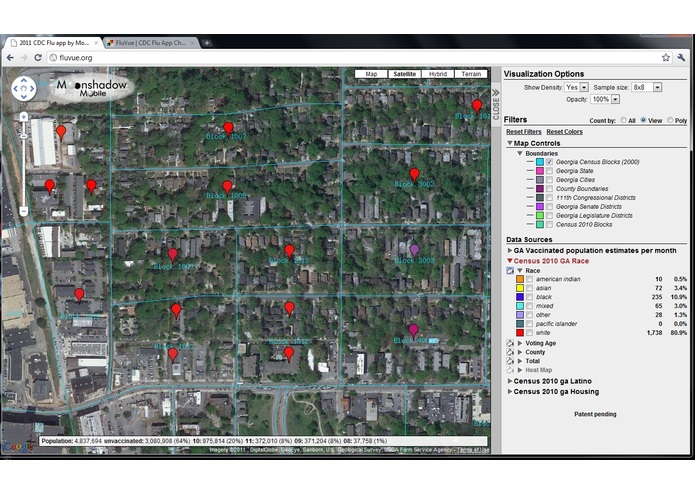This screenshot has height=494, width=695.
Task: Click the Voting Age layer paint icon
Action: (510, 343)
